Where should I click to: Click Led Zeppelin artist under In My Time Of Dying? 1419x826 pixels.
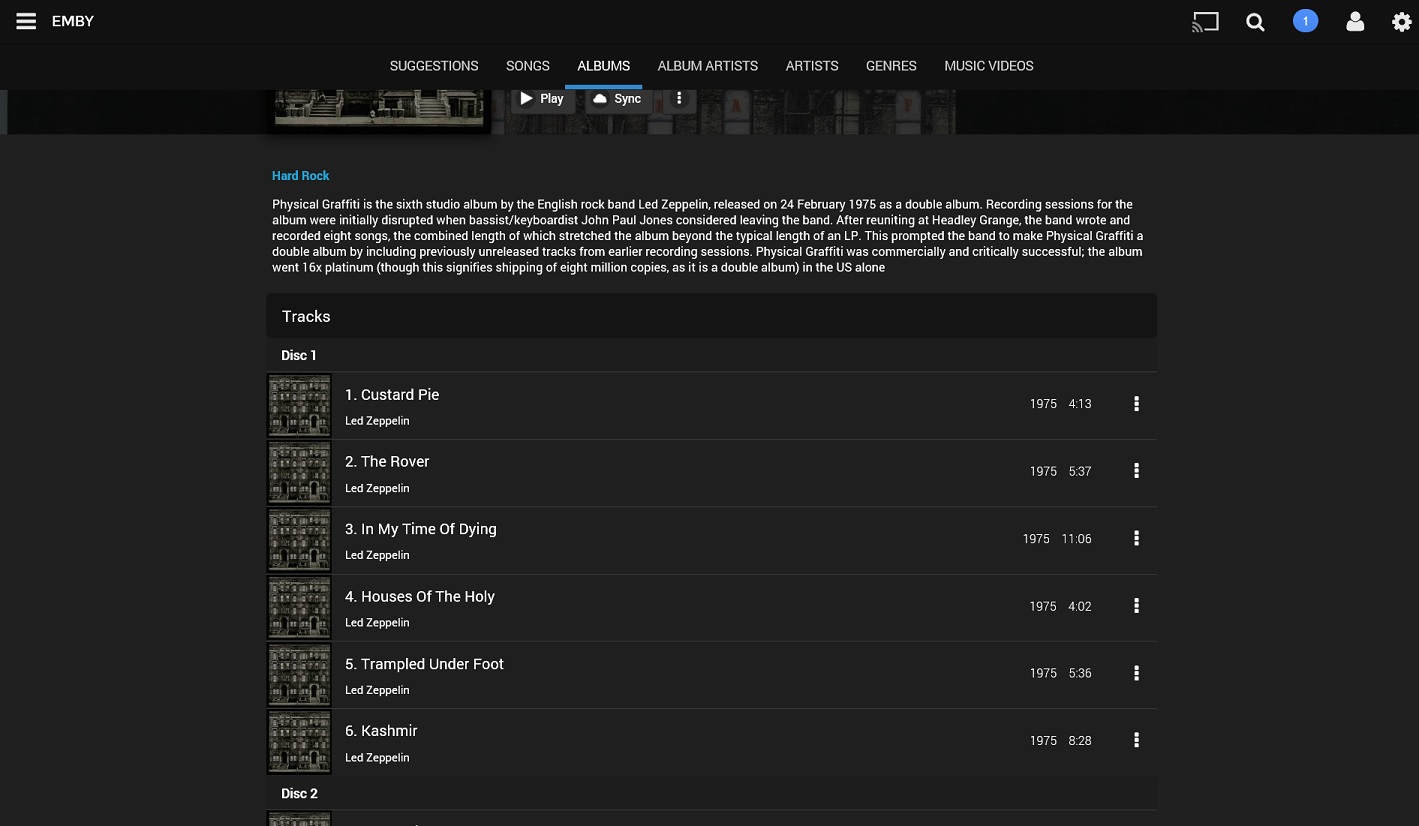[x=377, y=555]
